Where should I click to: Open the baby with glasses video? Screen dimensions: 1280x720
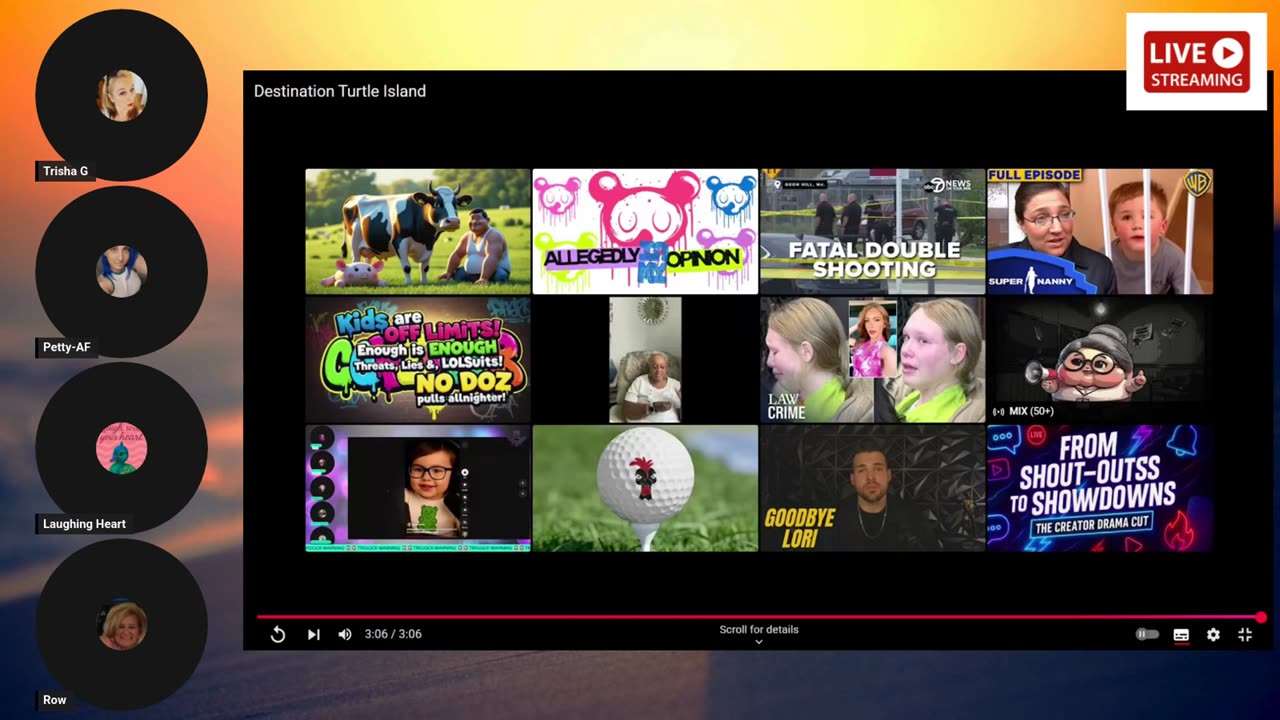click(x=418, y=488)
